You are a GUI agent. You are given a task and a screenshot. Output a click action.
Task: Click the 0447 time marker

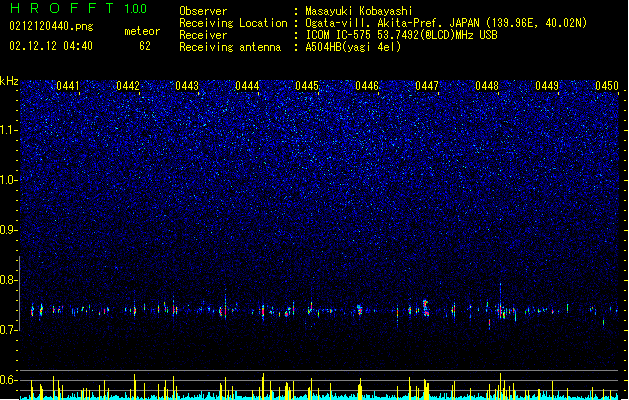pyautogui.click(x=427, y=86)
